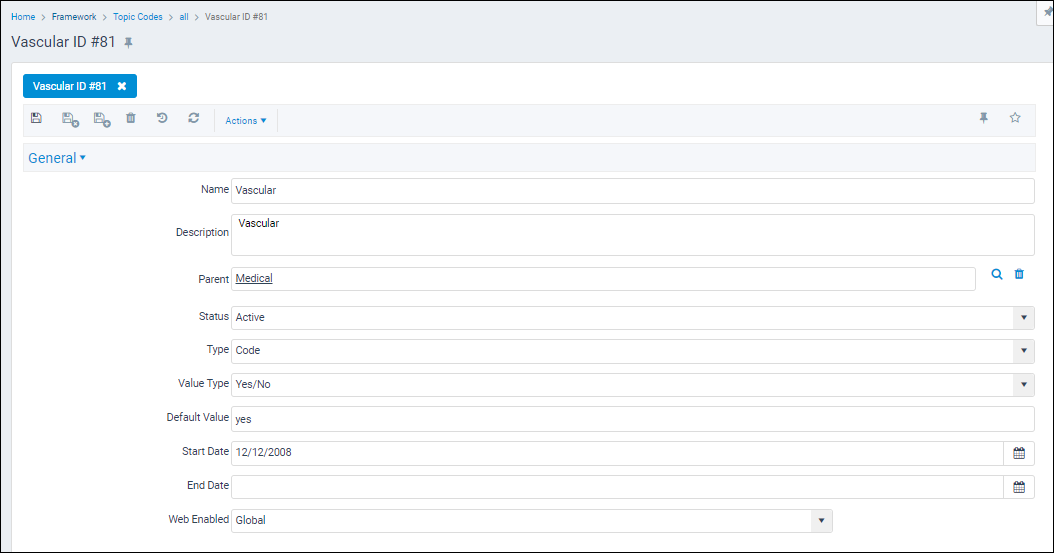1054x553 pixels.
Task: Click the Default Value input field
Action: [633, 419]
